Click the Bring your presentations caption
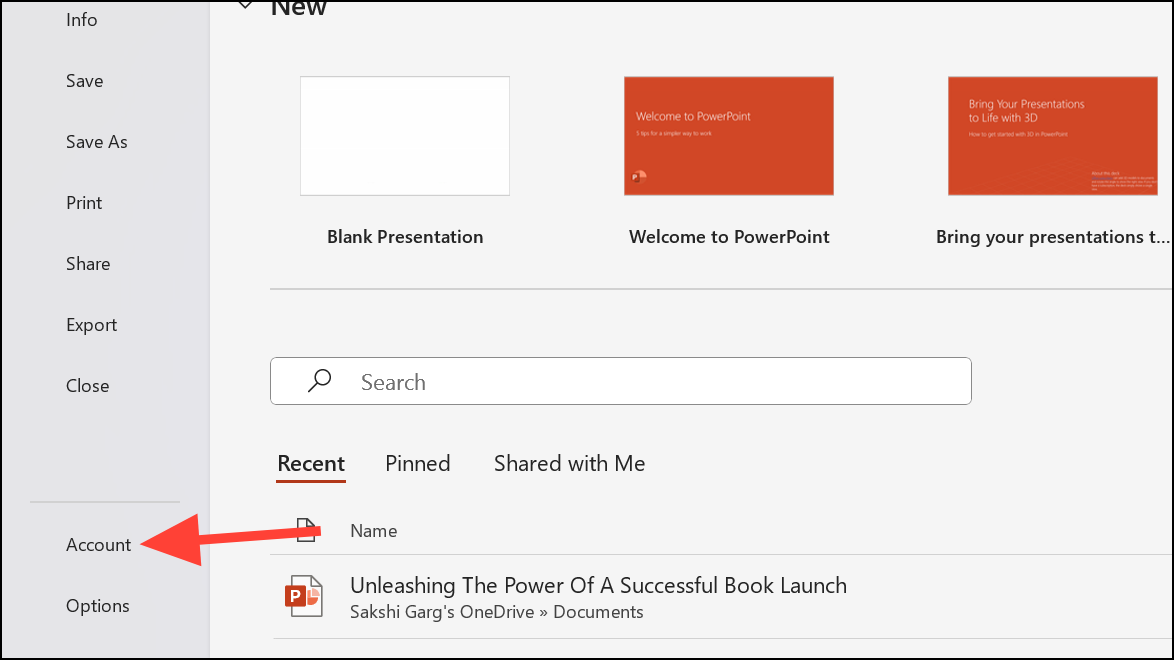Viewport: 1174px width, 660px height. (1052, 237)
